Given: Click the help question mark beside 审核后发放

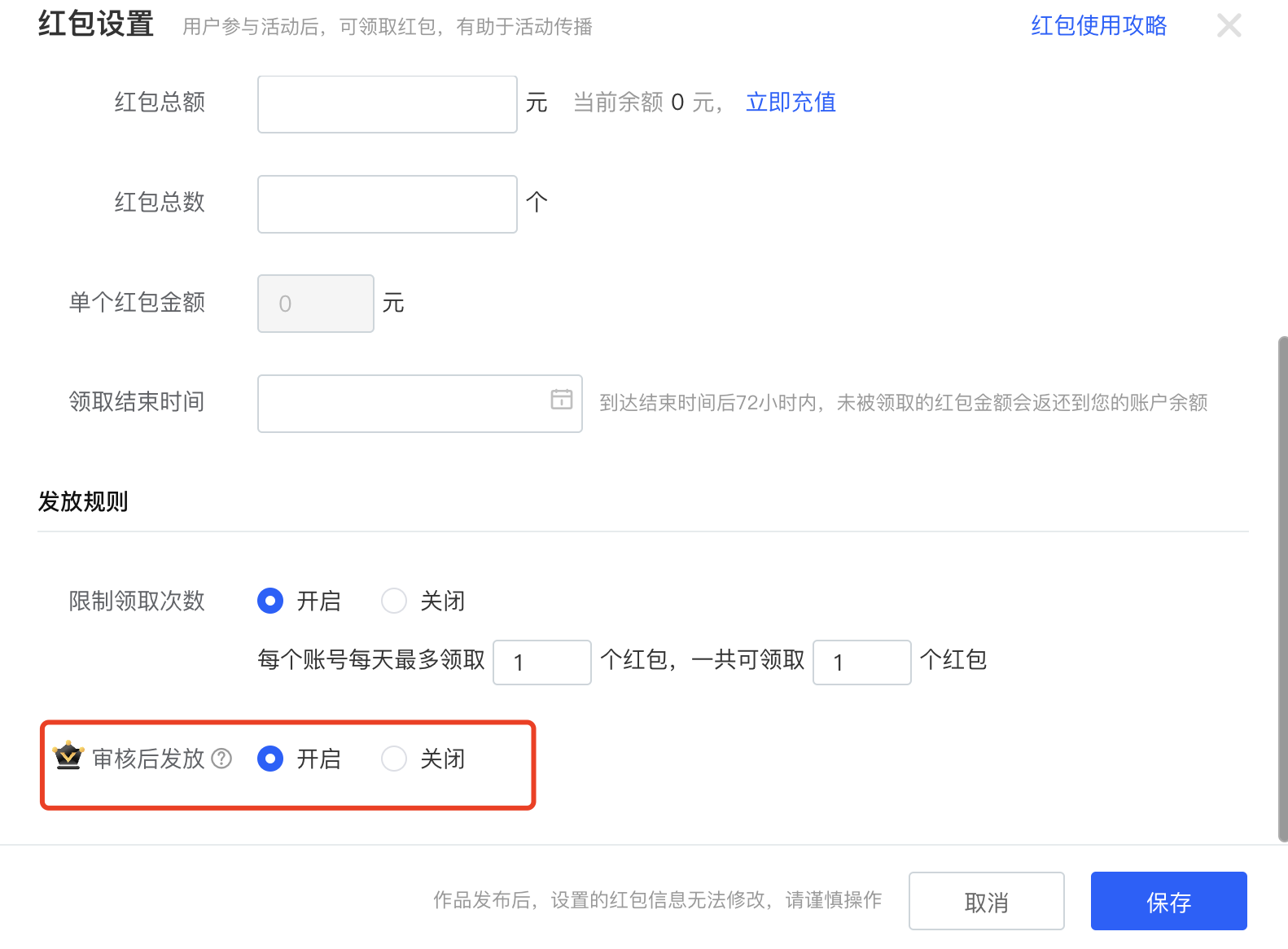Looking at the screenshot, I should point(221,759).
